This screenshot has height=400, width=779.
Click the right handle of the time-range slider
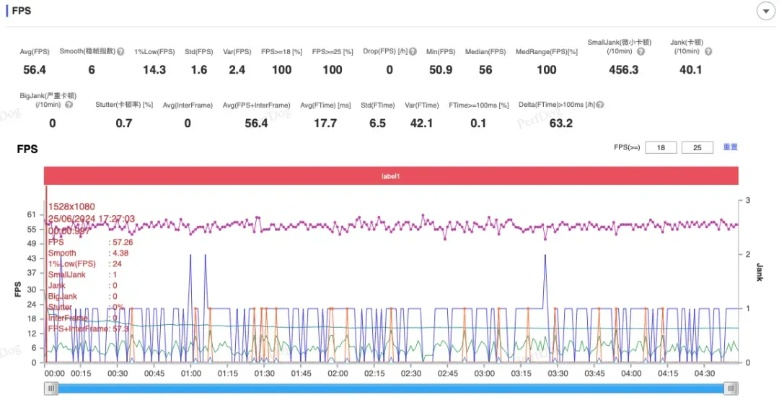732,388
